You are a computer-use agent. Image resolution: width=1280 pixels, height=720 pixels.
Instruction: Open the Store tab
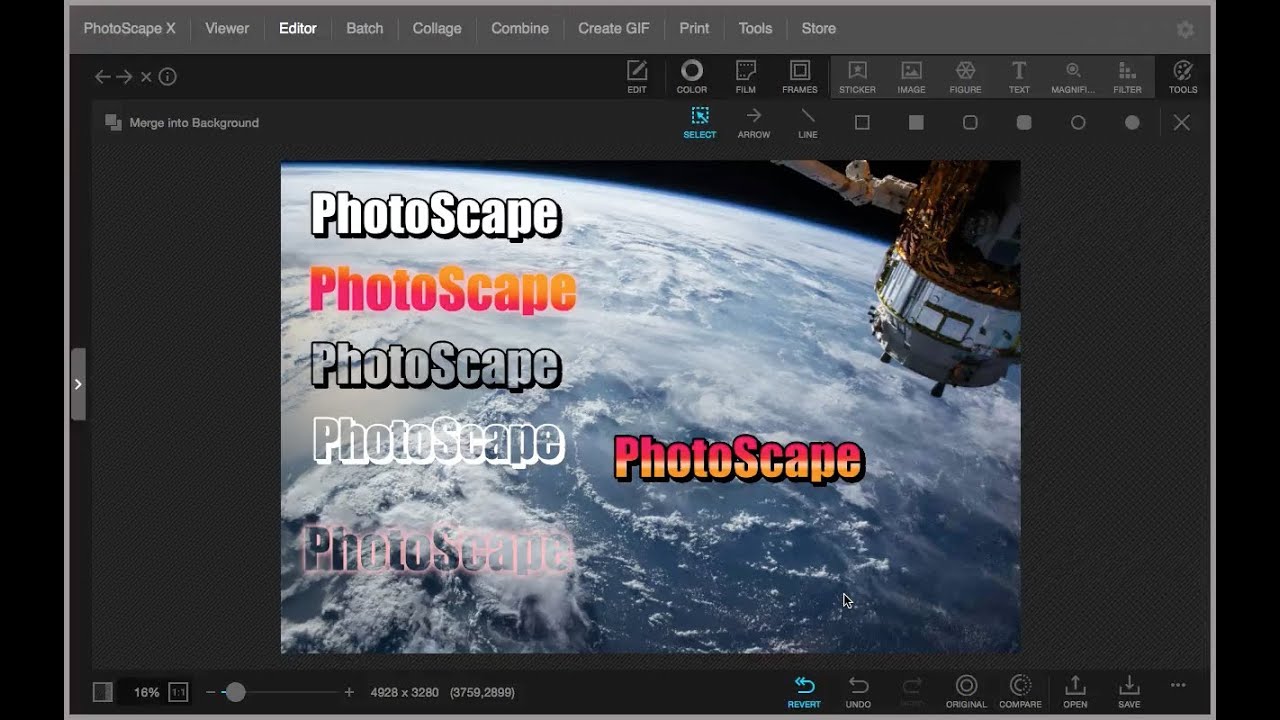point(818,28)
